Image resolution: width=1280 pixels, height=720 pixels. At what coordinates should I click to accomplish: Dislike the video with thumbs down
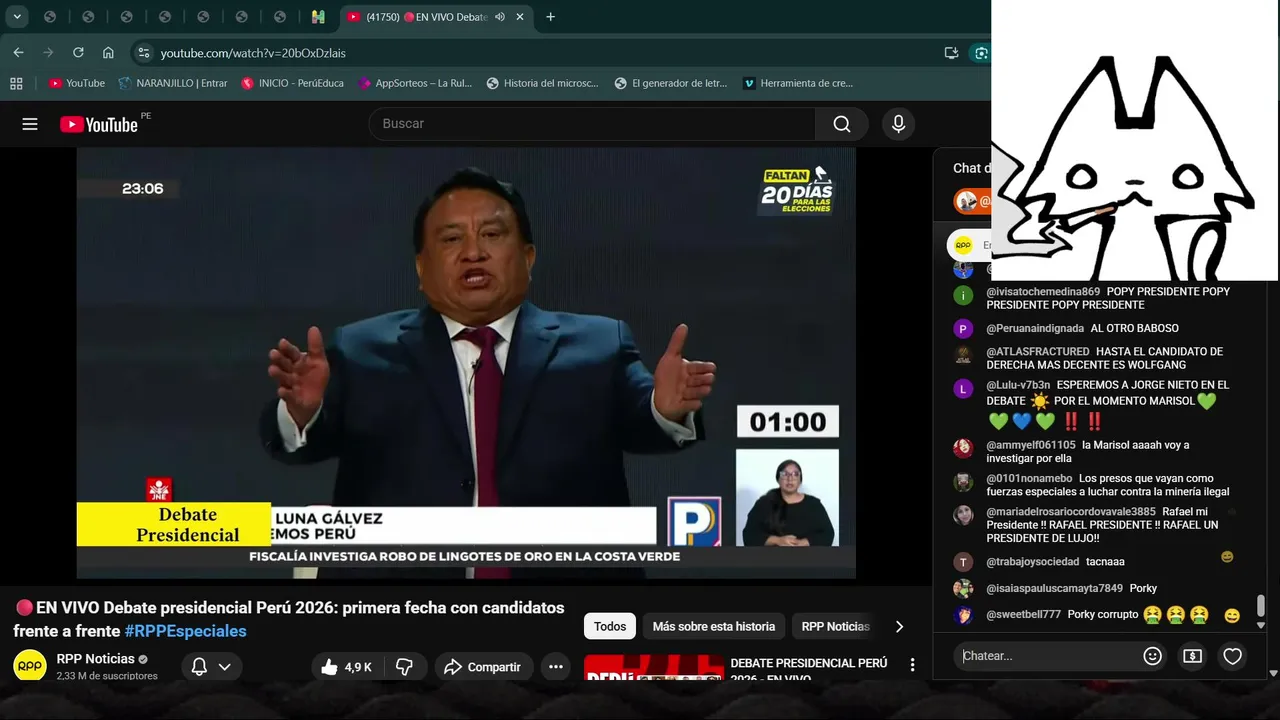coord(405,667)
